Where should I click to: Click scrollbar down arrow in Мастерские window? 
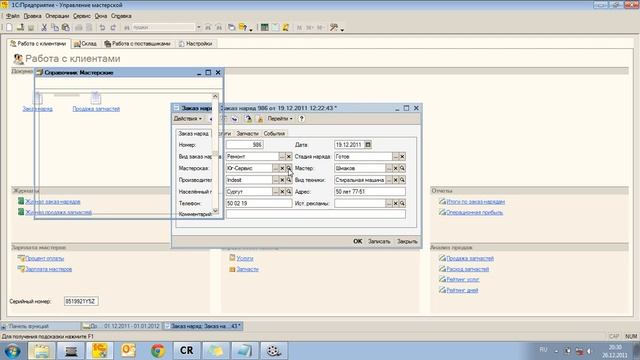tap(215, 211)
